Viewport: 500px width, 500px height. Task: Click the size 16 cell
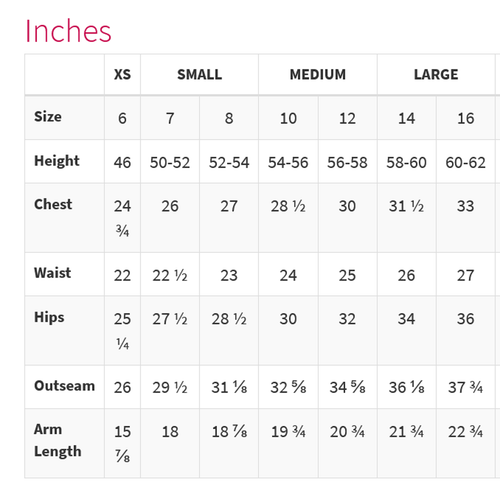[466, 118]
